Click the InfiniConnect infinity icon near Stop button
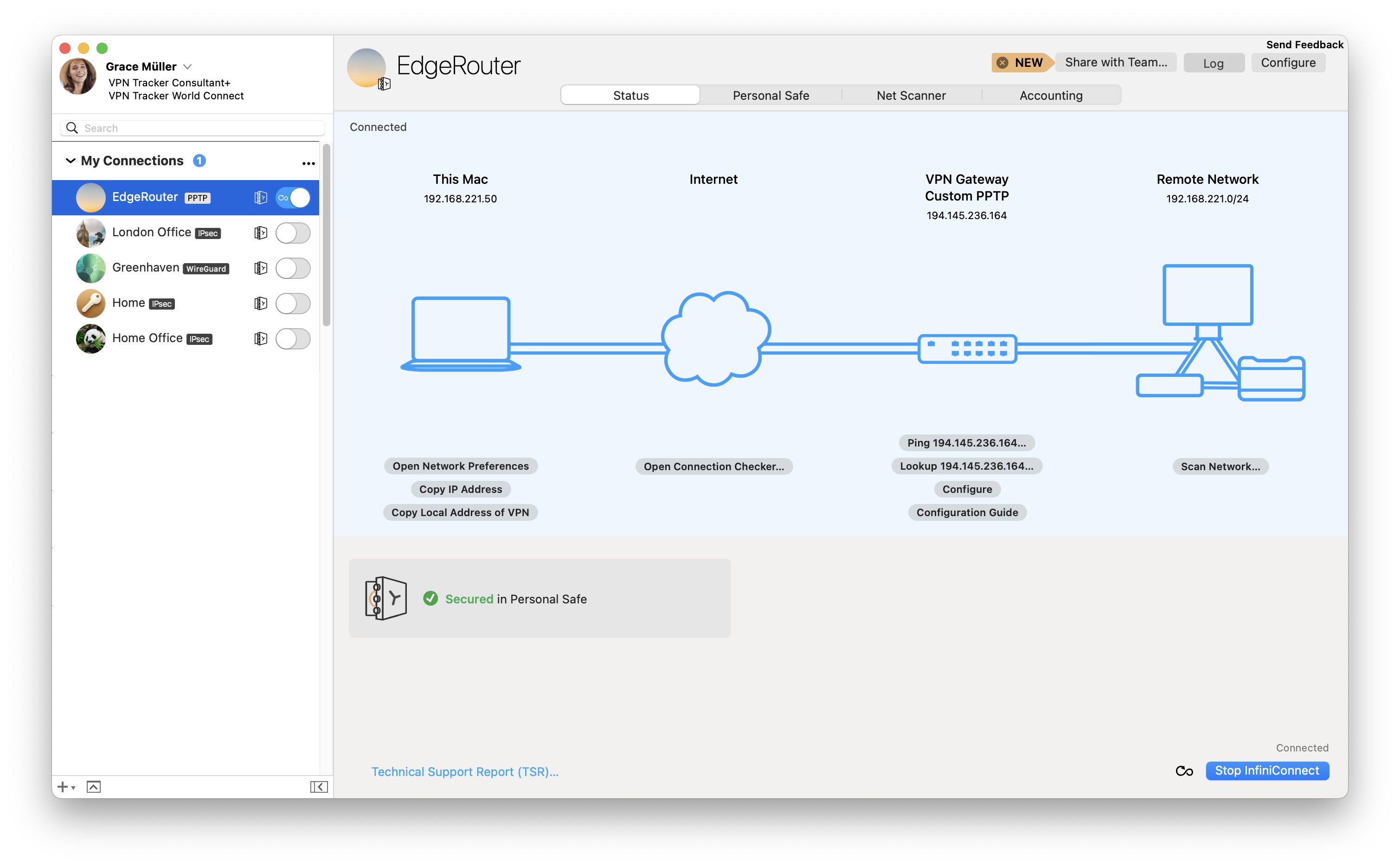Viewport: 1400px width, 867px height. pos(1184,771)
